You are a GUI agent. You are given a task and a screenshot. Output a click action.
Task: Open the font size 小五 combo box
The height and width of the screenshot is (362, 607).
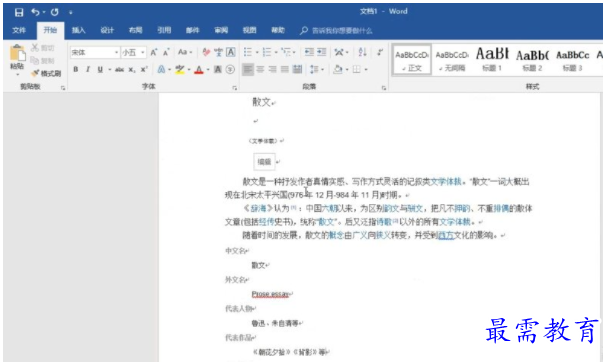tap(133, 52)
